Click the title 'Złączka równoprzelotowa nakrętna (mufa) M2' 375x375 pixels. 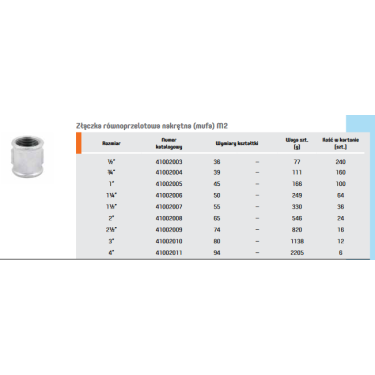pos(152,126)
